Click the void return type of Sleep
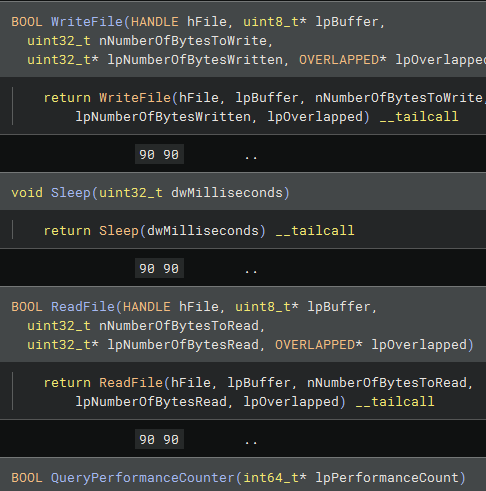The width and height of the screenshot is (486, 491). [x=27, y=193]
